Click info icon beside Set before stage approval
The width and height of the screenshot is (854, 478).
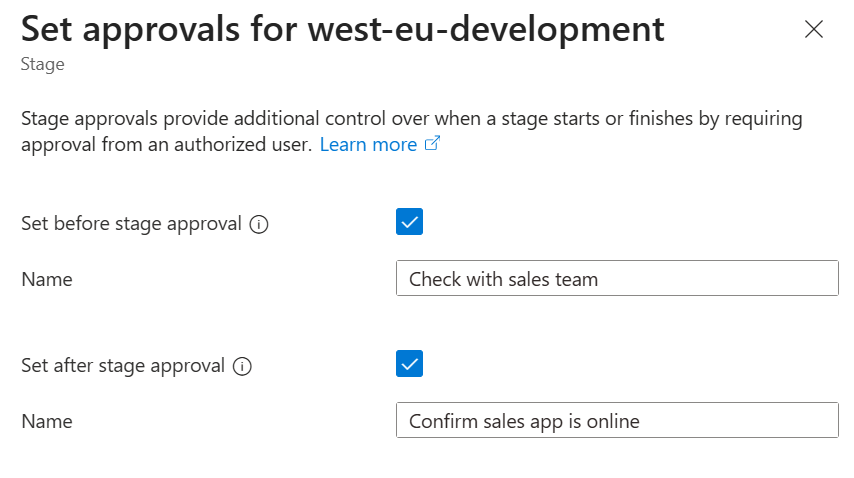(x=259, y=224)
